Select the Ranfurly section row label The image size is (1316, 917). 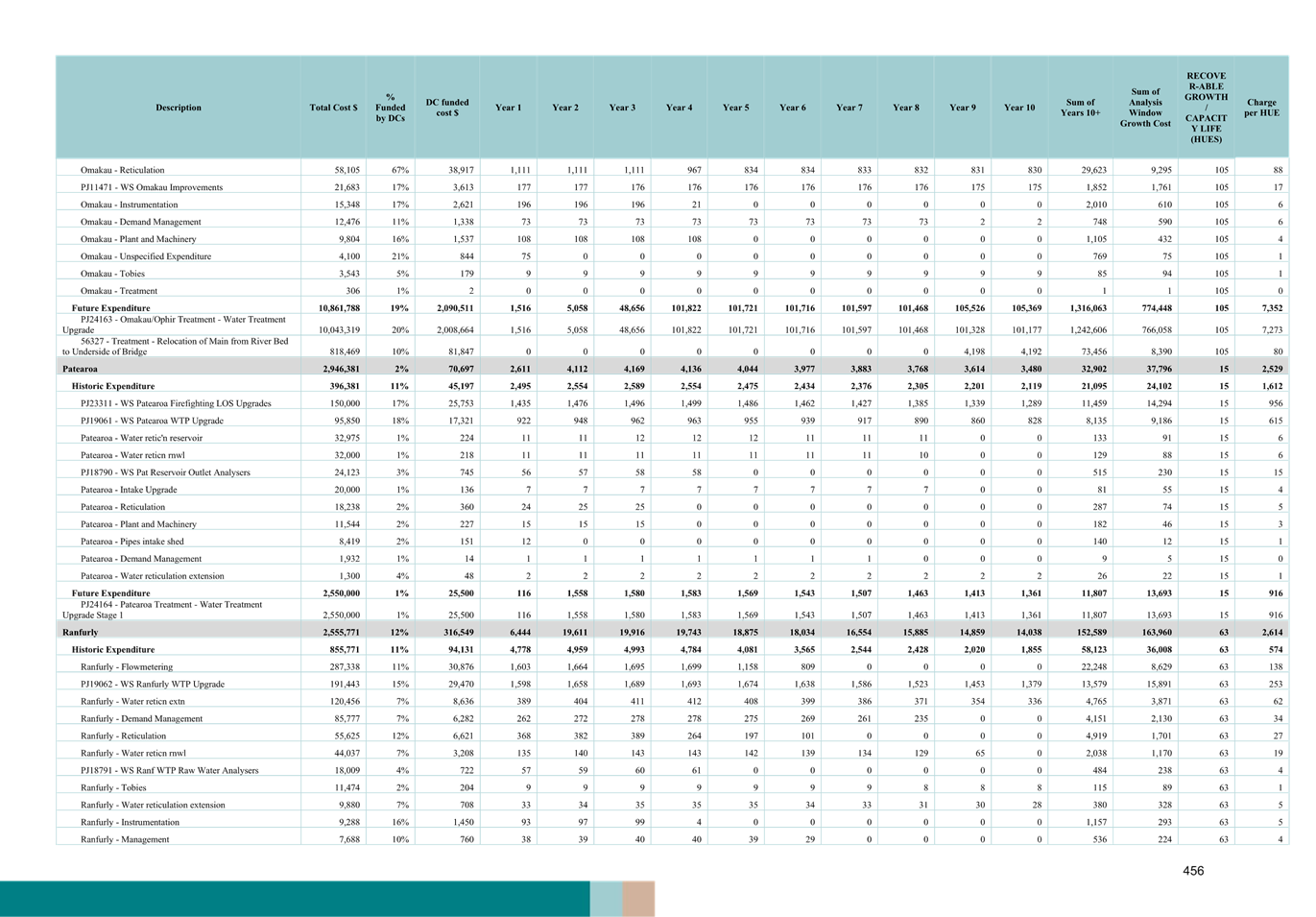click(x=81, y=633)
